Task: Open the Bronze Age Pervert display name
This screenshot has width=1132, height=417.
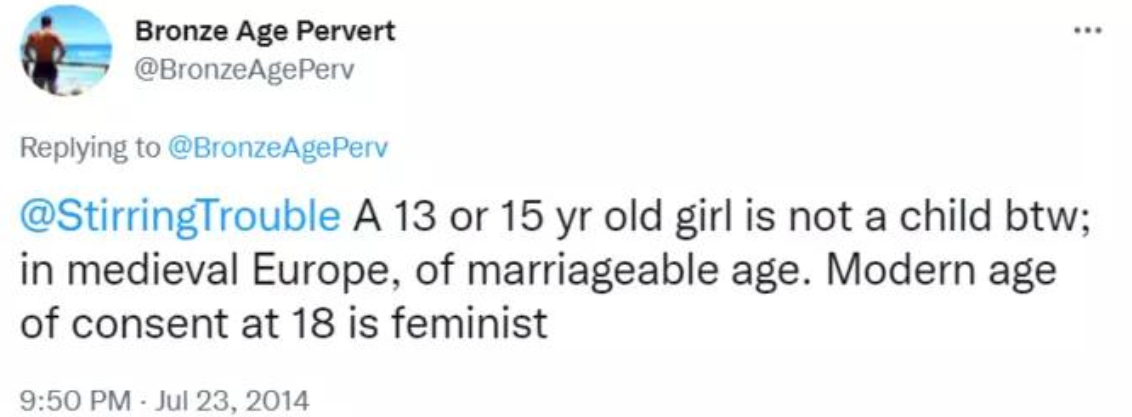Action: pos(265,31)
